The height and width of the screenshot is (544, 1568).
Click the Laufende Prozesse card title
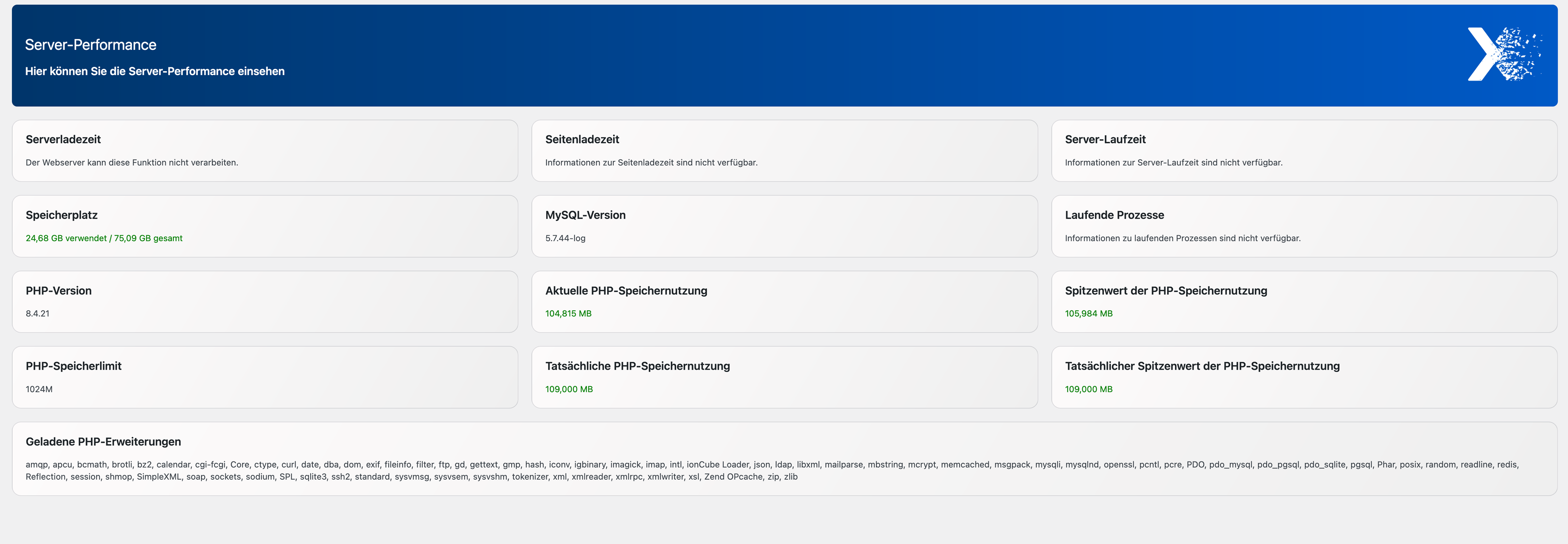click(x=1114, y=215)
